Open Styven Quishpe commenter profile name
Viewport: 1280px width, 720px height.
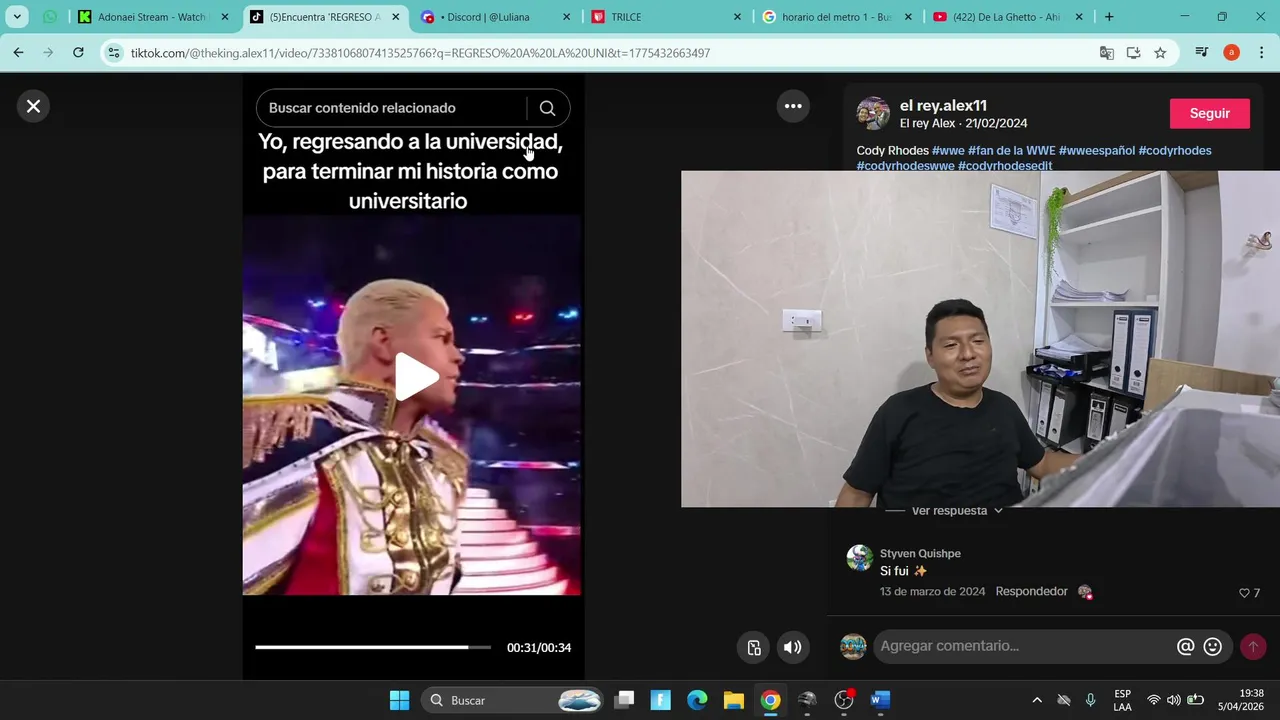tap(920, 553)
